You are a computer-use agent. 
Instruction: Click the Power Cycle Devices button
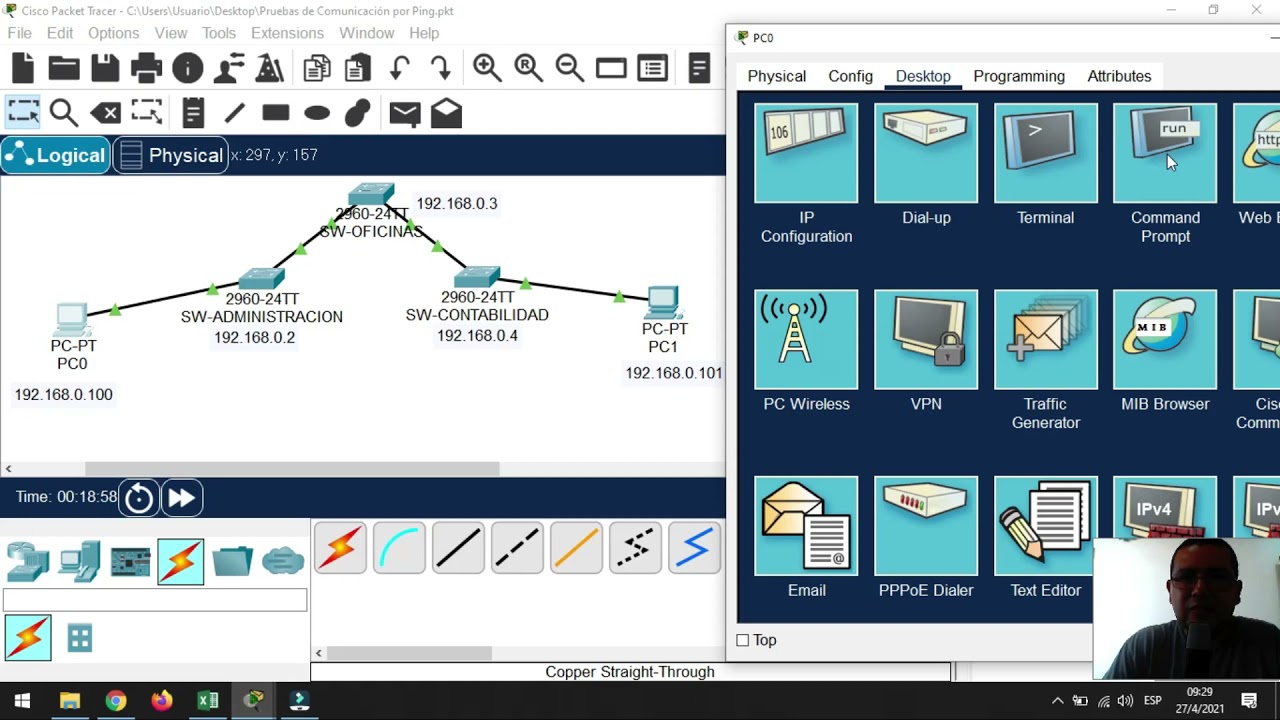(x=139, y=498)
